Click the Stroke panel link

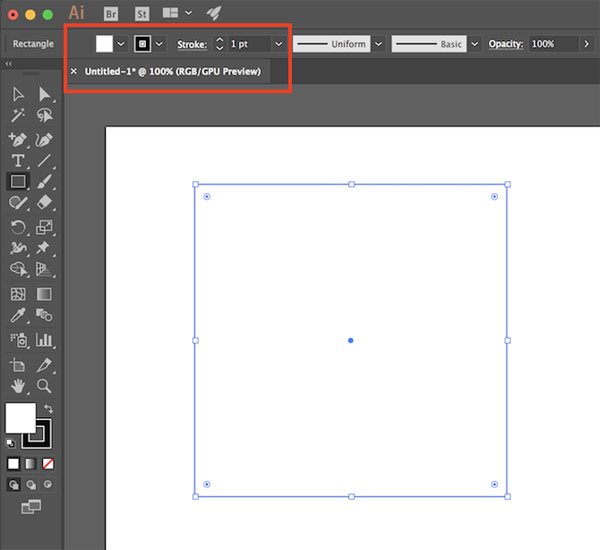pos(191,44)
